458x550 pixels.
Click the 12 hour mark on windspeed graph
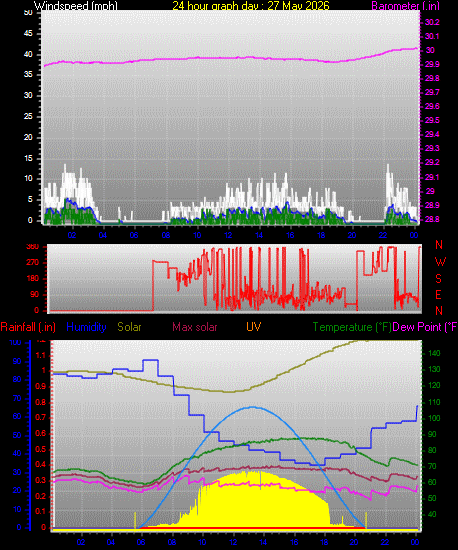coord(228,235)
